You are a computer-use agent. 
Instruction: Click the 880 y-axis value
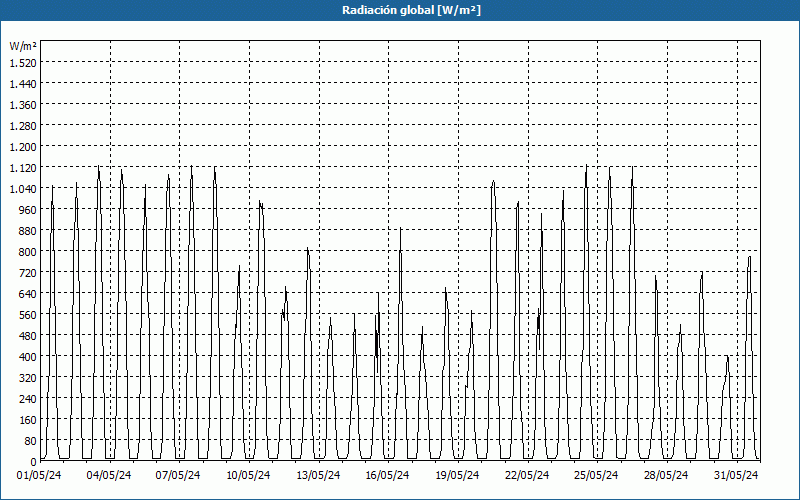[x=29, y=231]
